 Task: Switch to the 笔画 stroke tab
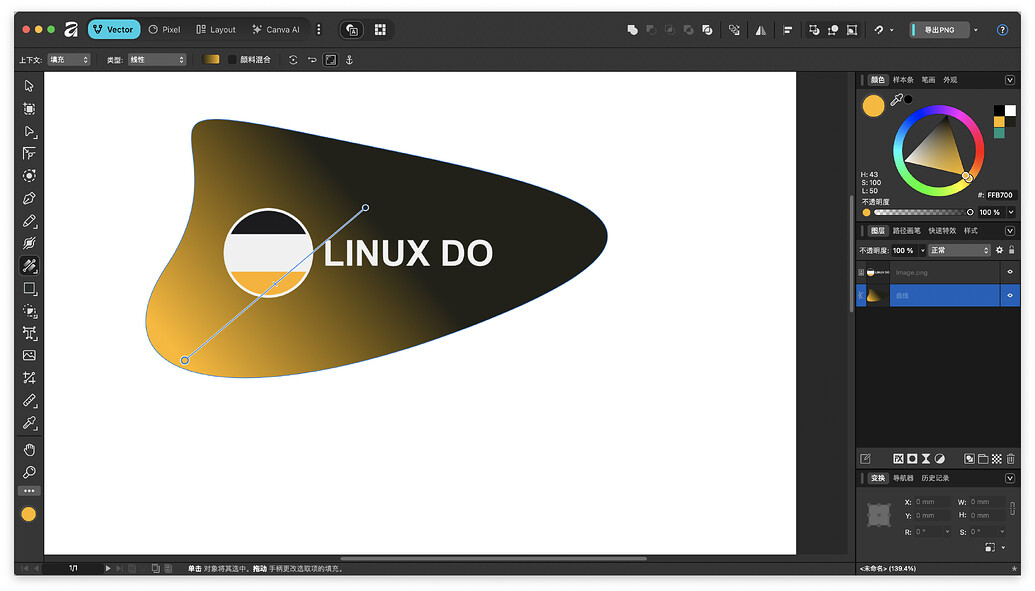pyautogui.click(x=928, y=80)
